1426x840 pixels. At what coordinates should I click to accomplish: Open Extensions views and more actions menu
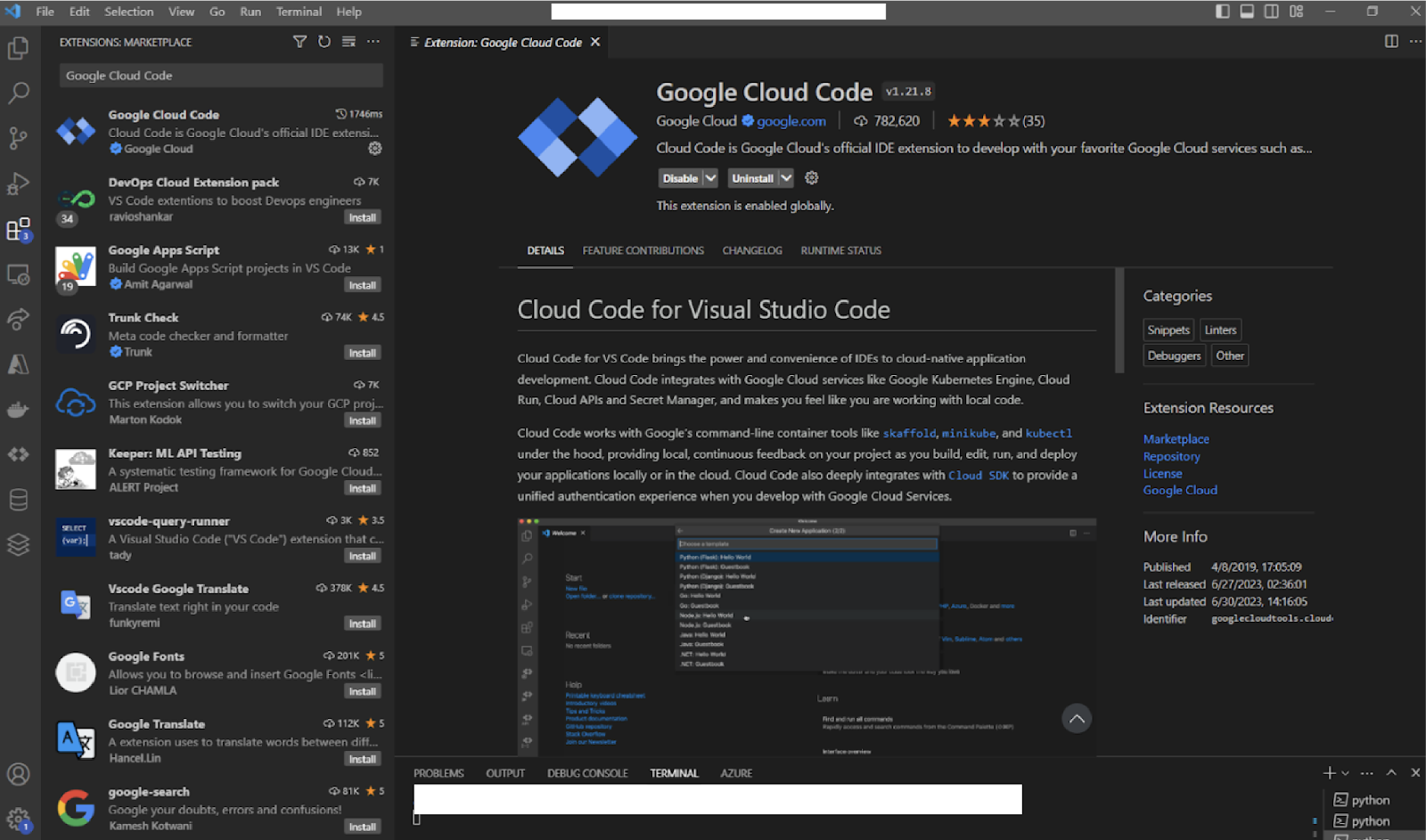tap(373, 42)
